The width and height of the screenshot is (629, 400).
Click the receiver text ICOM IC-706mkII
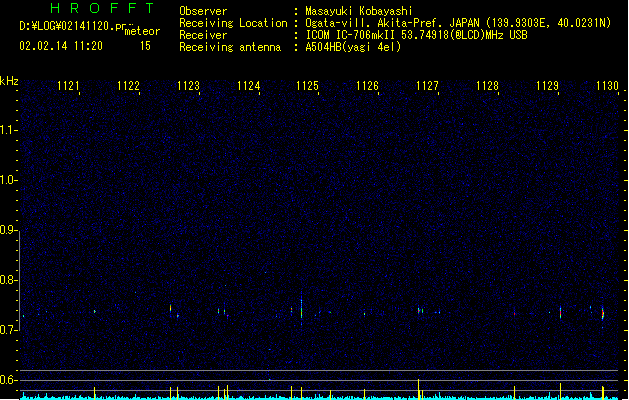351,35
